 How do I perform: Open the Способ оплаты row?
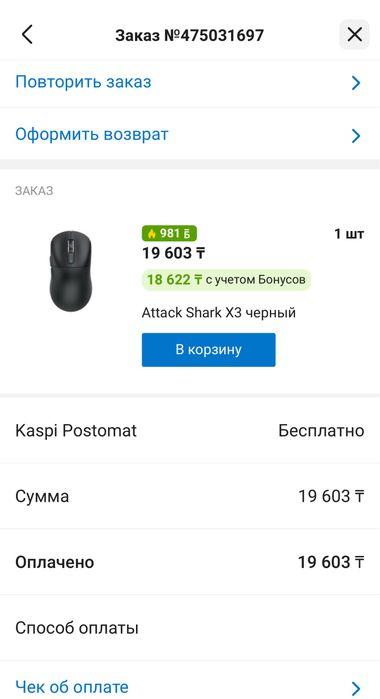coord(190,628)
